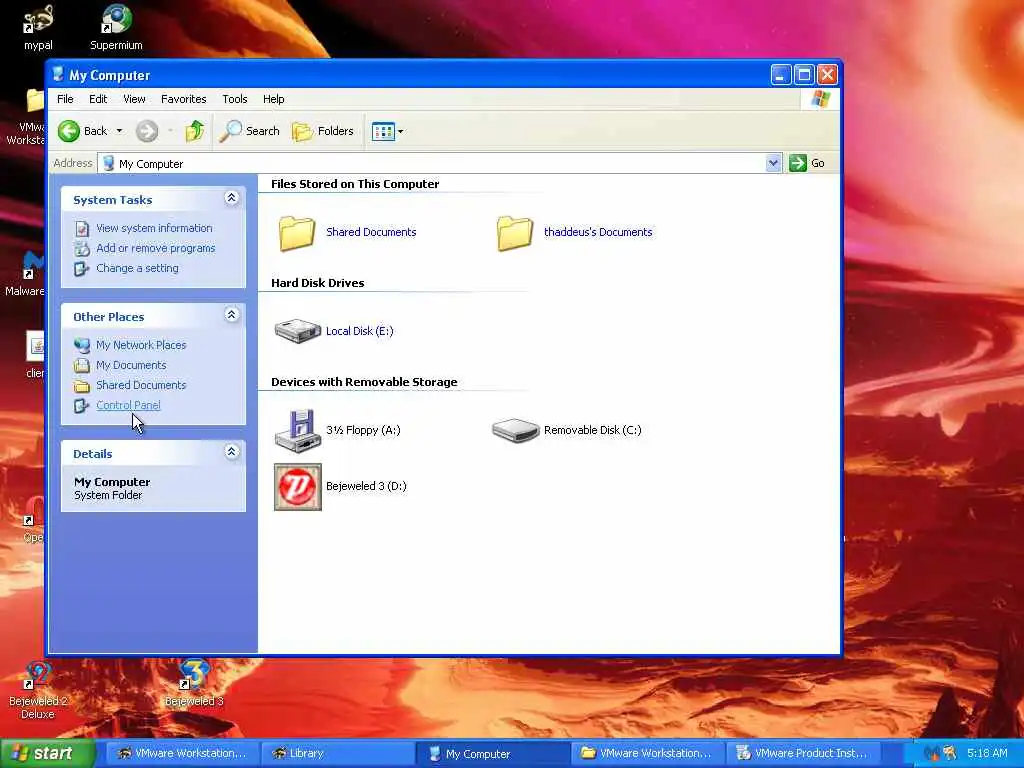Click the My Network Places icon
Screen dimensions: 1024x768
[x=82, y=345]
